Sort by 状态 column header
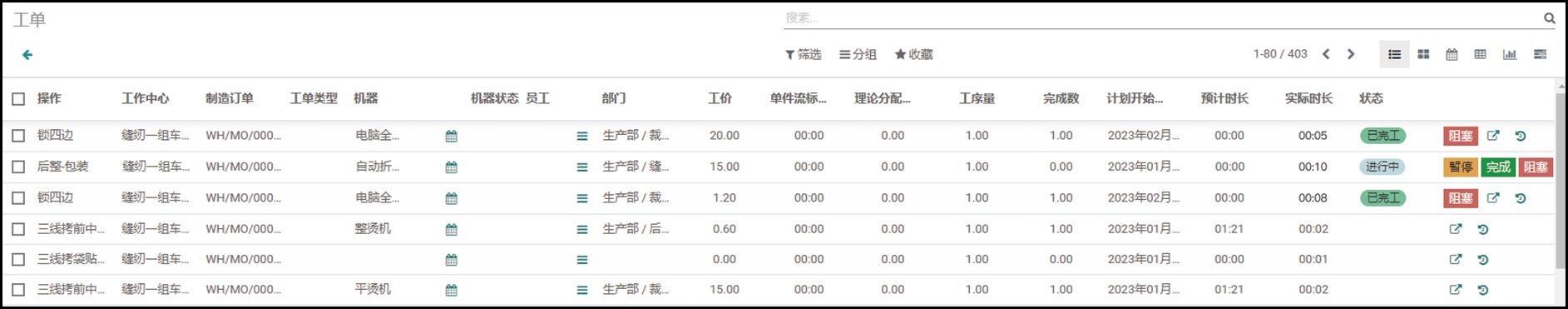 [1371, 98]
